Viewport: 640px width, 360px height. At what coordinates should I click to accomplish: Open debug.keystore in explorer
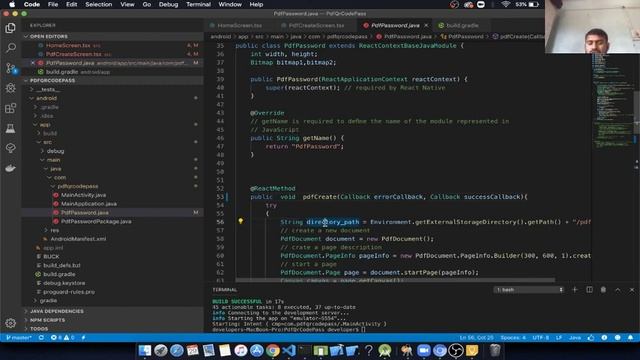[x=64, y=283]
